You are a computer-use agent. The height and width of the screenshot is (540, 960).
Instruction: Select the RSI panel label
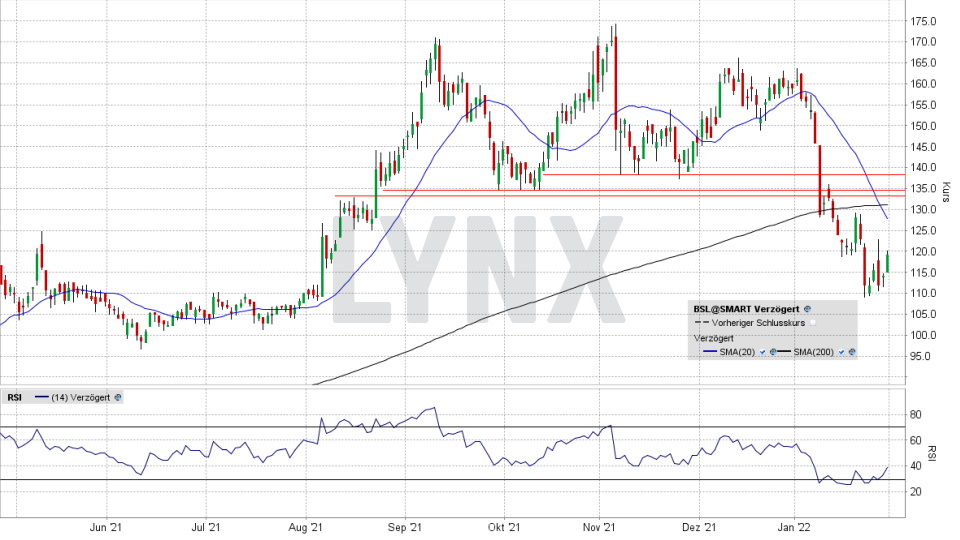(x=15, y=397)
